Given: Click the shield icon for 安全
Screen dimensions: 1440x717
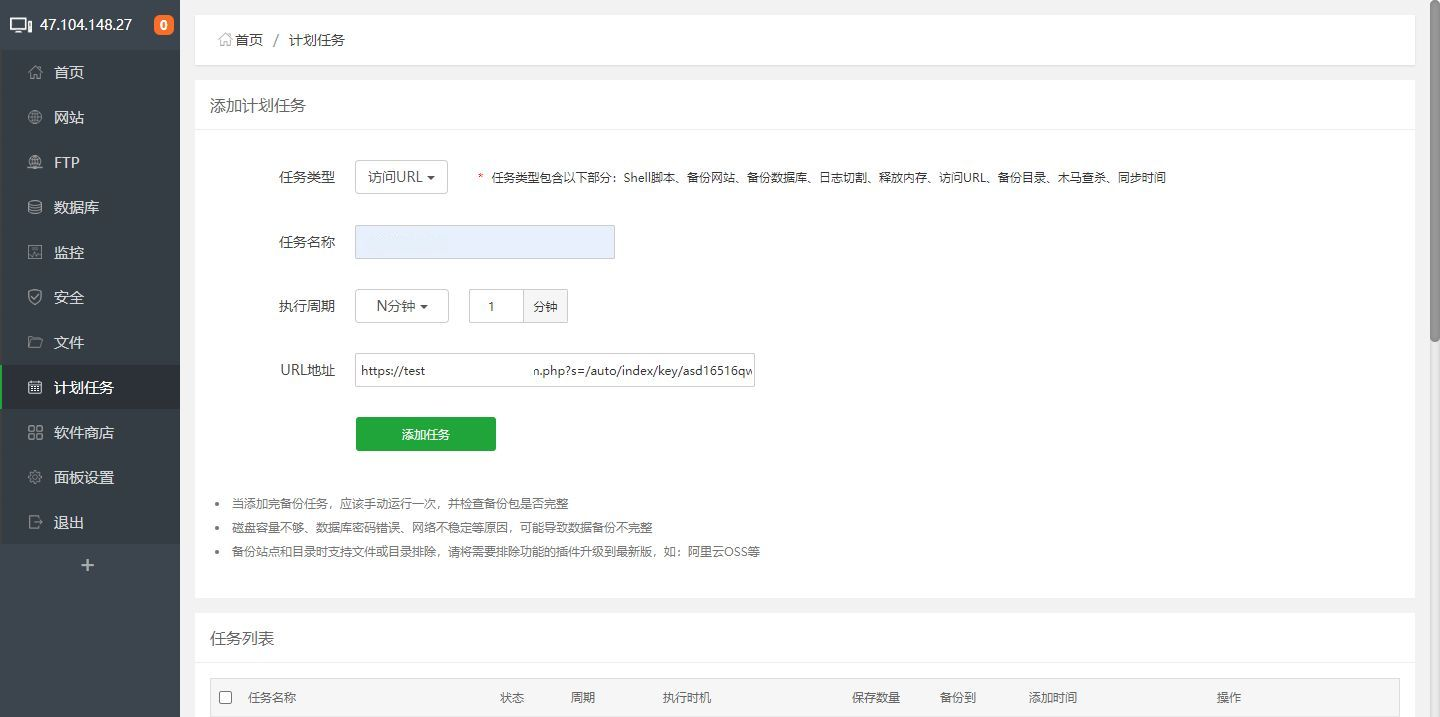Looking at the screenshot, I should click(x=35, y=297).
